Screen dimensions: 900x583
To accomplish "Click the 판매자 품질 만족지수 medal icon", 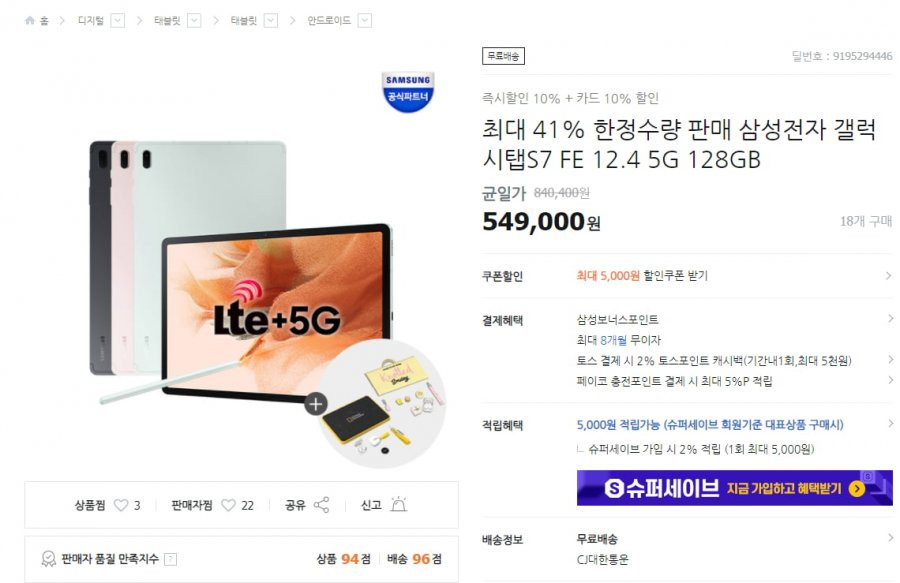I will [x=49, y=559].
